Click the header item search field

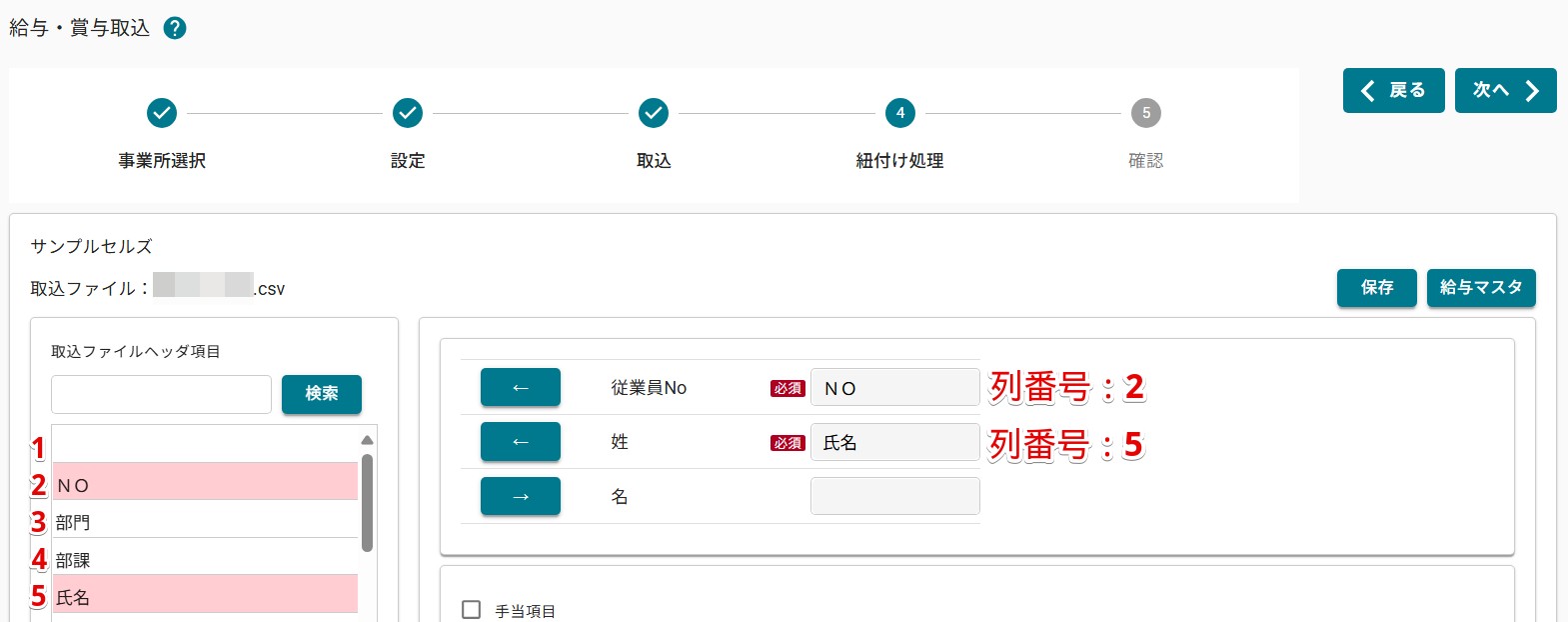pos(161,395)
